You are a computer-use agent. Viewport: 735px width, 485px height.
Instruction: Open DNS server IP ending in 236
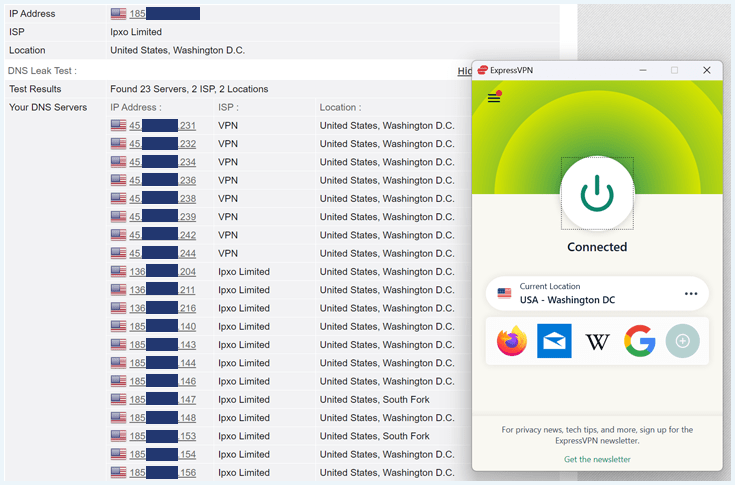point(163,180)
